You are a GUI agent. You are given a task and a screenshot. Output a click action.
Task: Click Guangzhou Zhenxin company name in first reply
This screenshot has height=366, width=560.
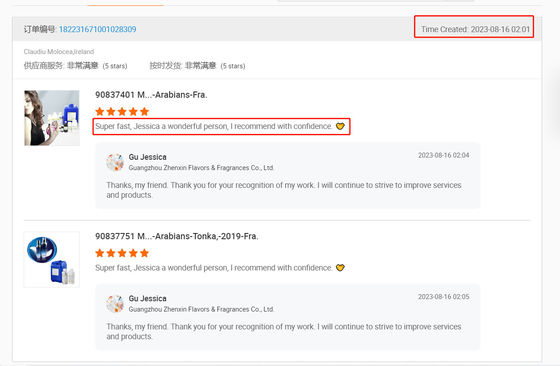tap(201, 168)
